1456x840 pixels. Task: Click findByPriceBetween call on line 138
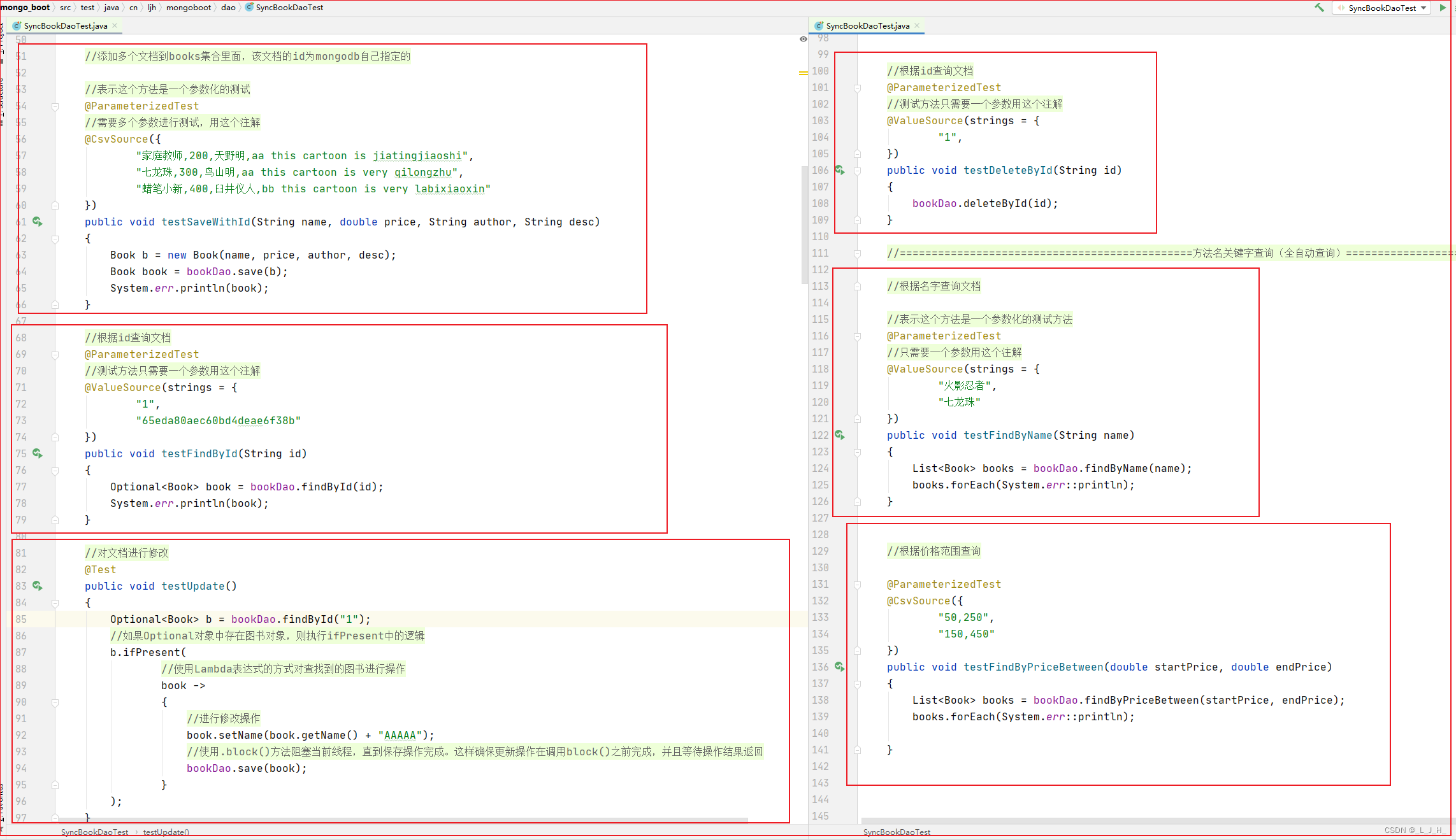[1142, 700]
